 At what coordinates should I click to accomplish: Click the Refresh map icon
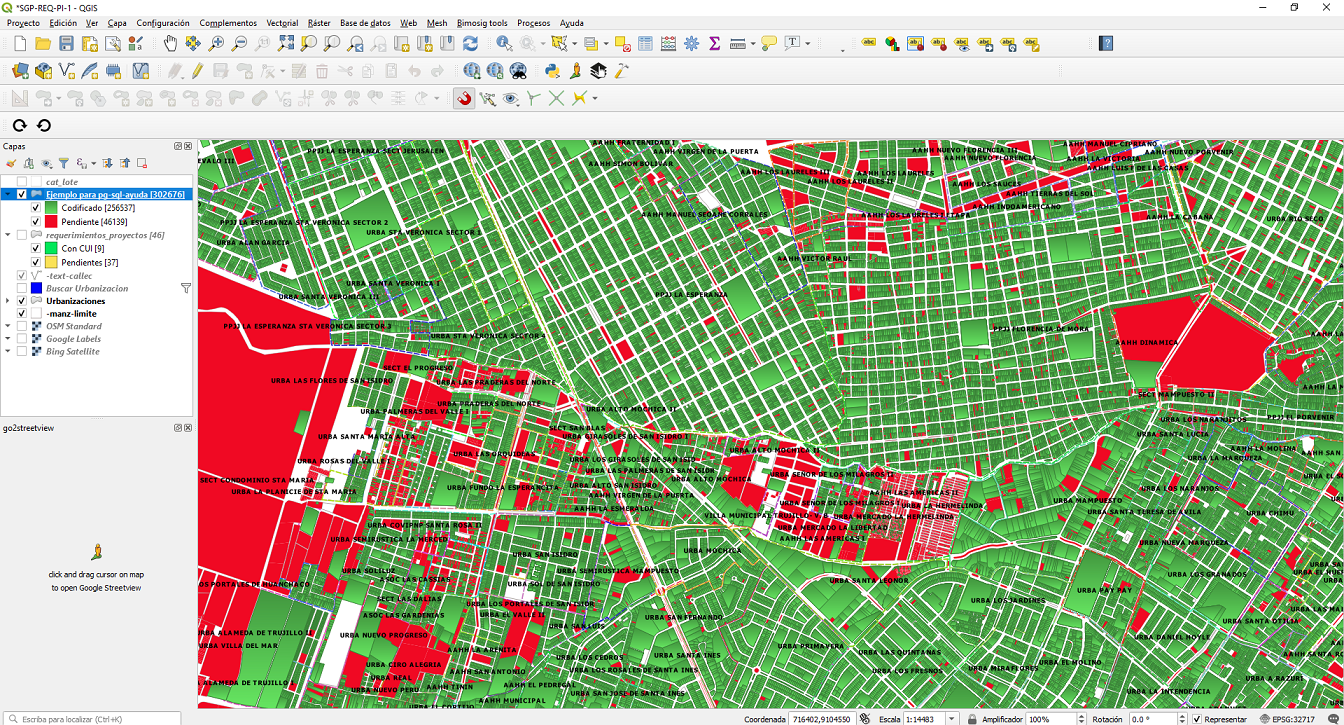pyautogui.click(x=470, y=43)
